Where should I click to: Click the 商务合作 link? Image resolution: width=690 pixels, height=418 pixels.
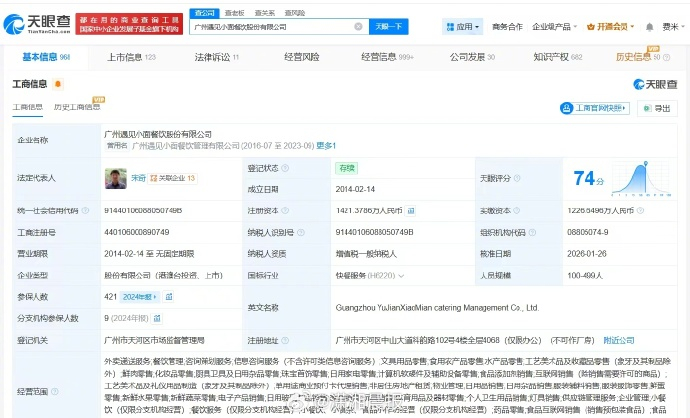pos(507,27)
